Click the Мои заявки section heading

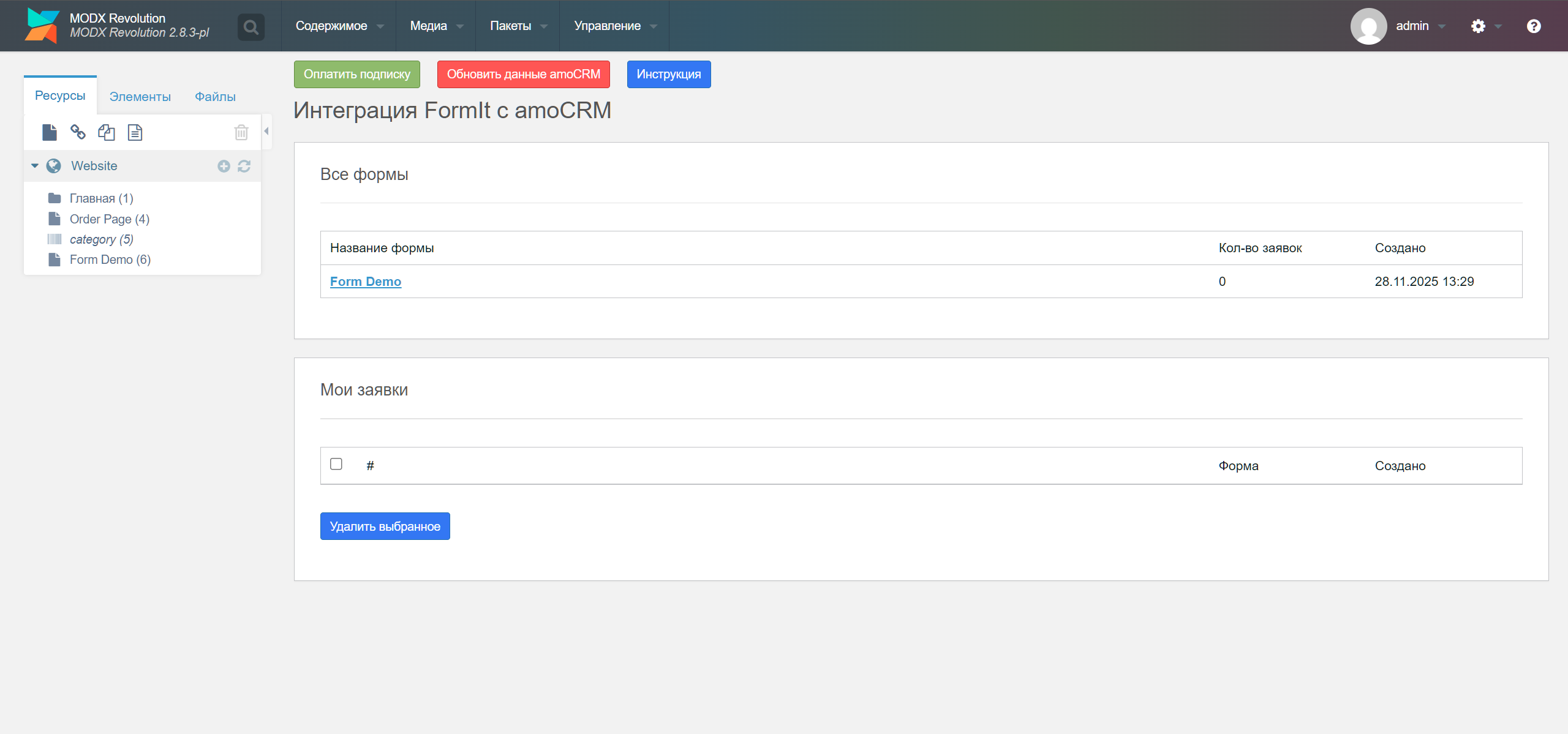pos(364,390)
